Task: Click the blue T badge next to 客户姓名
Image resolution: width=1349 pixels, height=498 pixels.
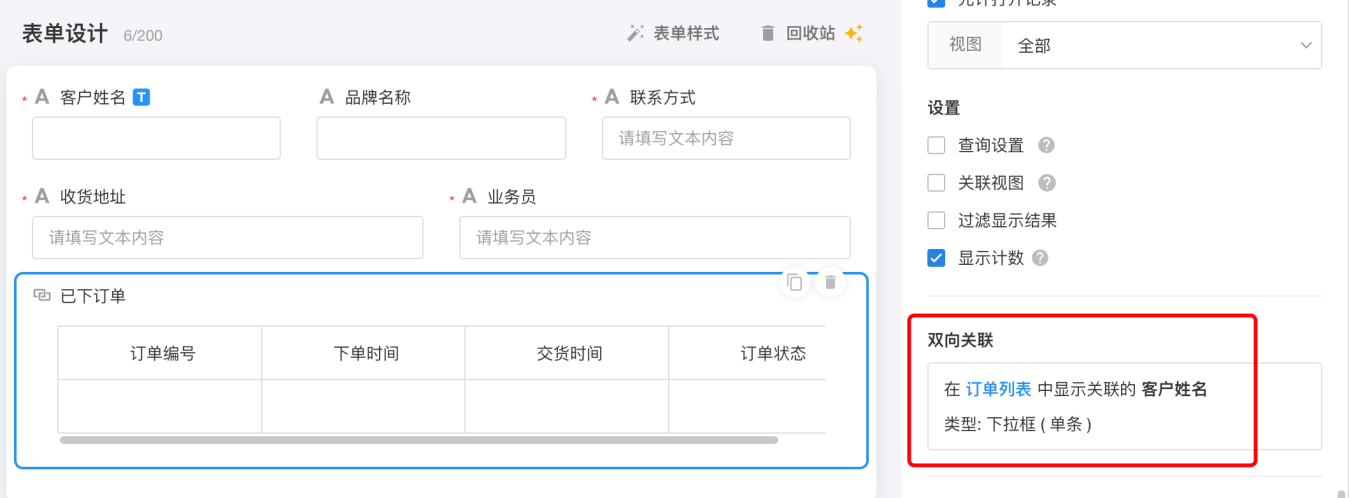Action: 142,97
